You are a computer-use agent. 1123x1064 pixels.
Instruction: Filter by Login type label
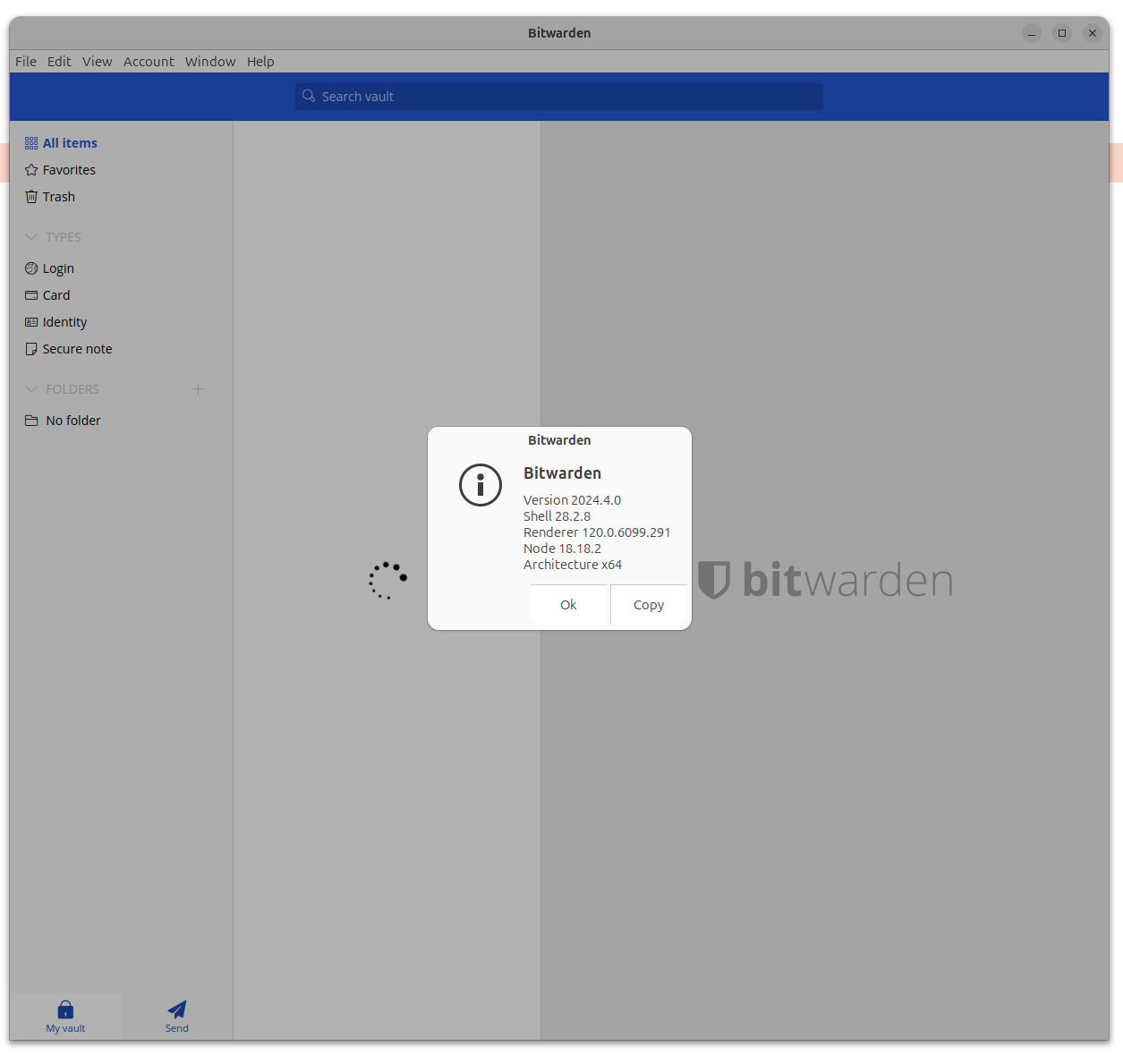point(58,268)
